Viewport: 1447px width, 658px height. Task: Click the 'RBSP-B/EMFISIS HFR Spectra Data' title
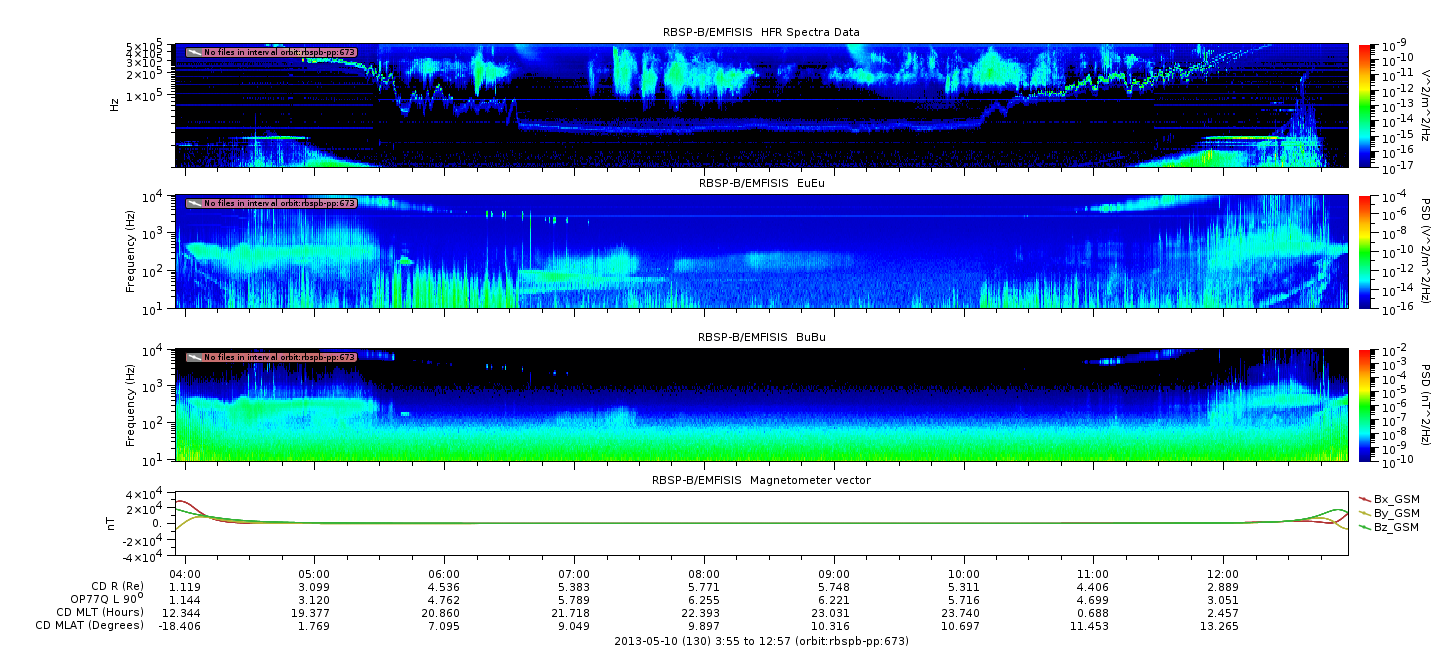(761, 33)
